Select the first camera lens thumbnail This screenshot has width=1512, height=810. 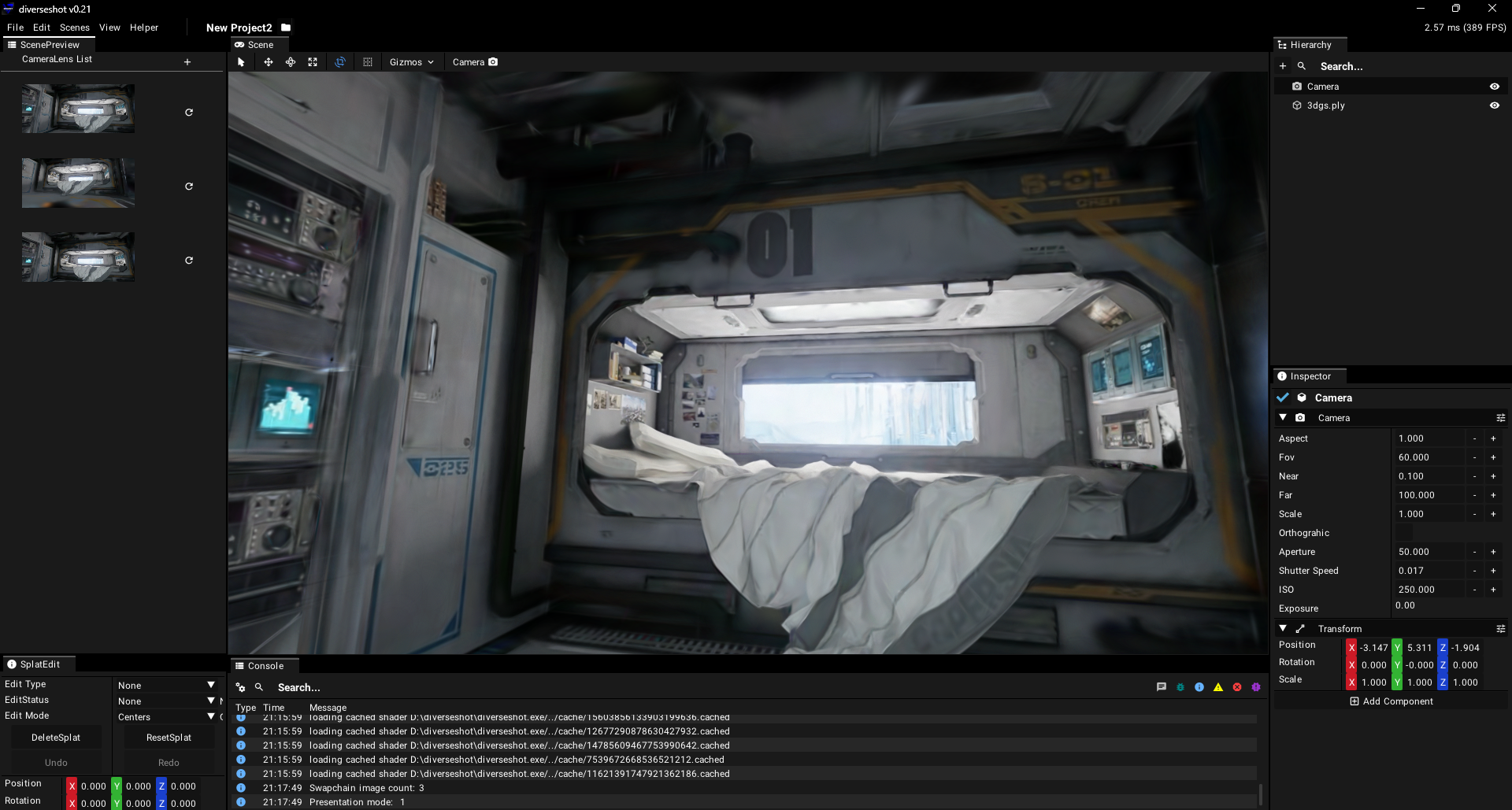coord(78,109)
